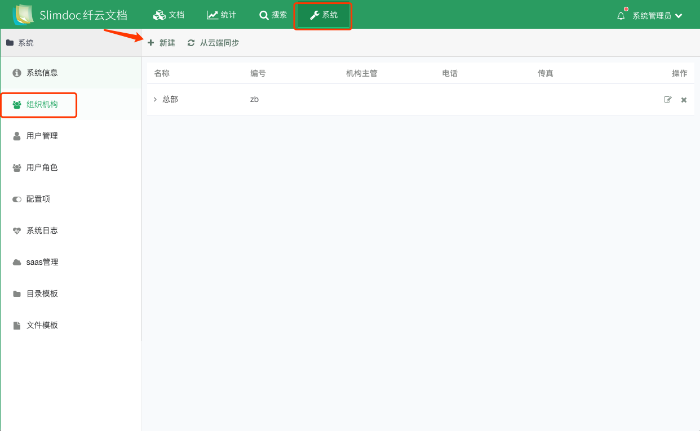
Task: Click the 电话 column header
Action: 450,73
